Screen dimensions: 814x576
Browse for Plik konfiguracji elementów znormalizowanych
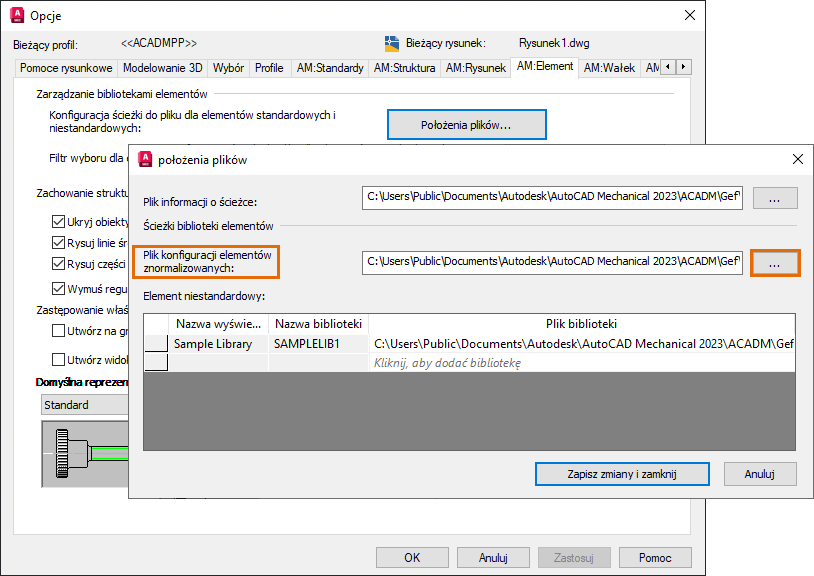tap(775, 263)
